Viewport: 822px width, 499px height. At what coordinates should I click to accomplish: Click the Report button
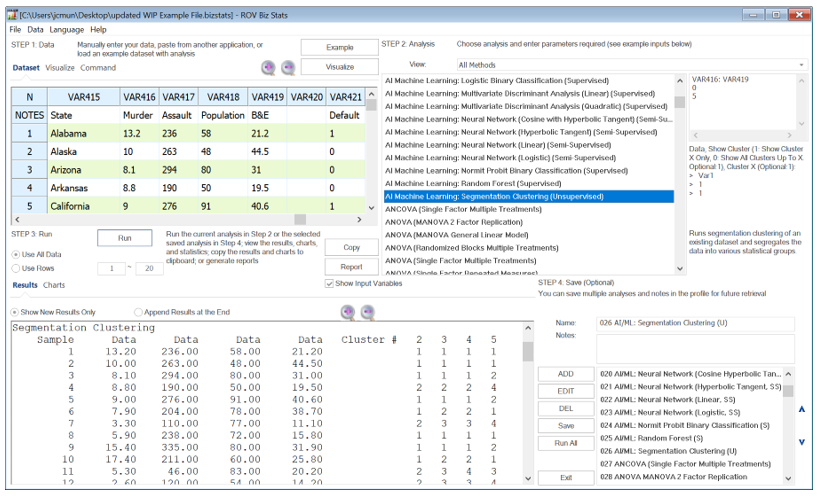pyautogui.click(x=352, y=267)
